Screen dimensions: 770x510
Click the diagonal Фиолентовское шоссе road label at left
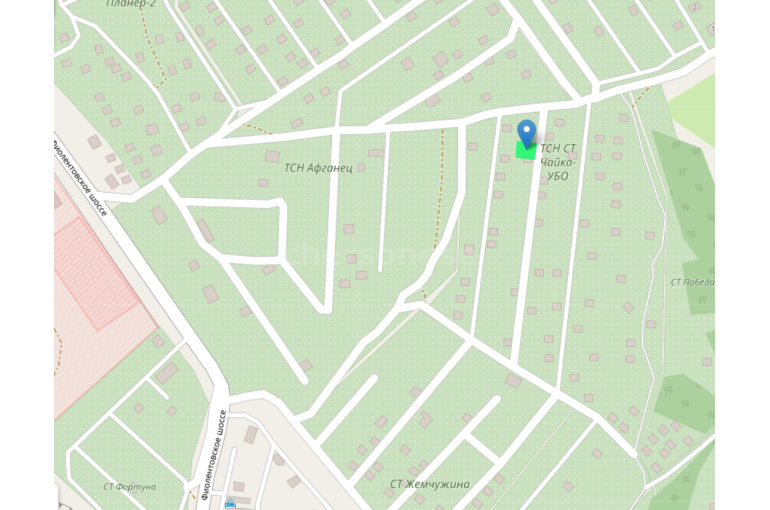[80, 178]
